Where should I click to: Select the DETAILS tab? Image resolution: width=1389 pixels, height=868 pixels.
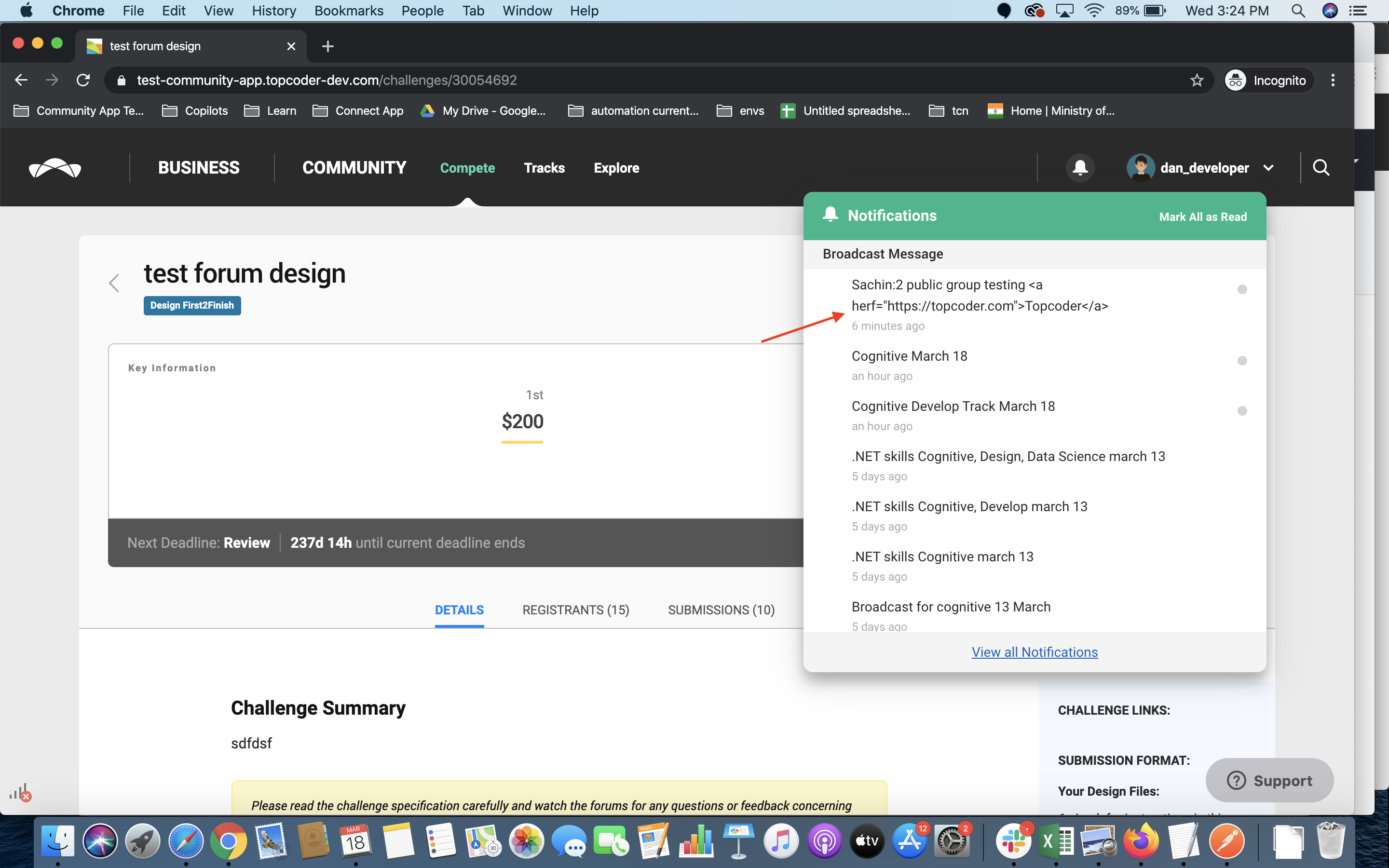459,610
